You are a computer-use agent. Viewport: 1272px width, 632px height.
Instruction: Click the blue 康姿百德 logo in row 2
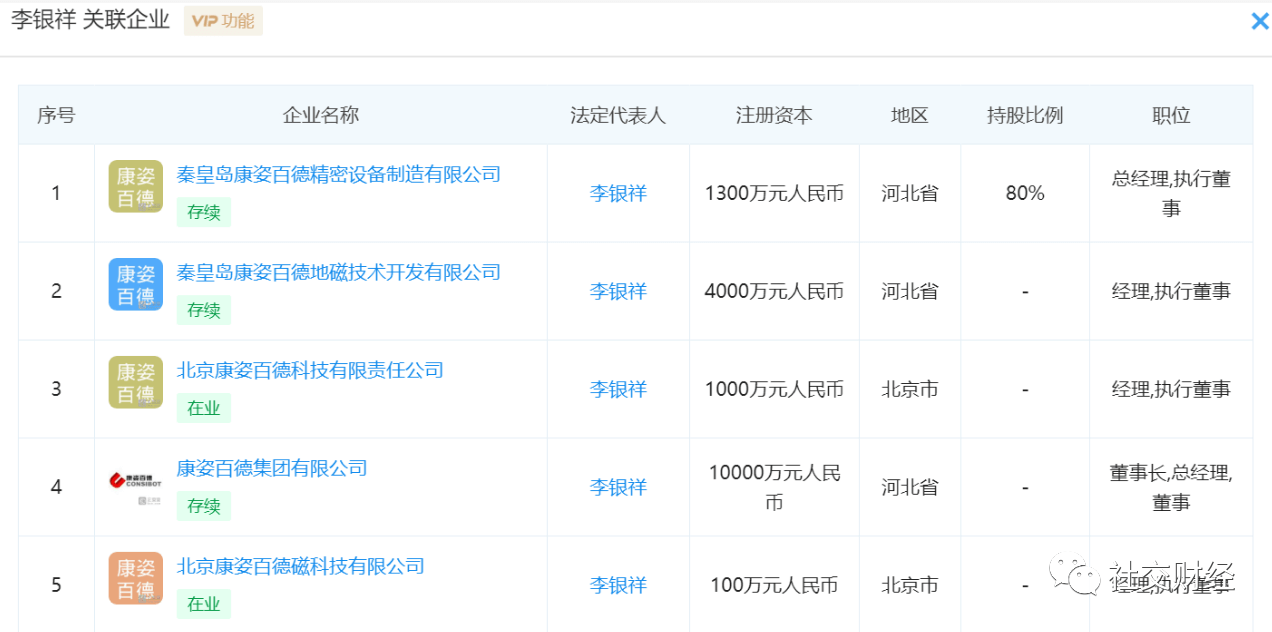coord(136,285)
